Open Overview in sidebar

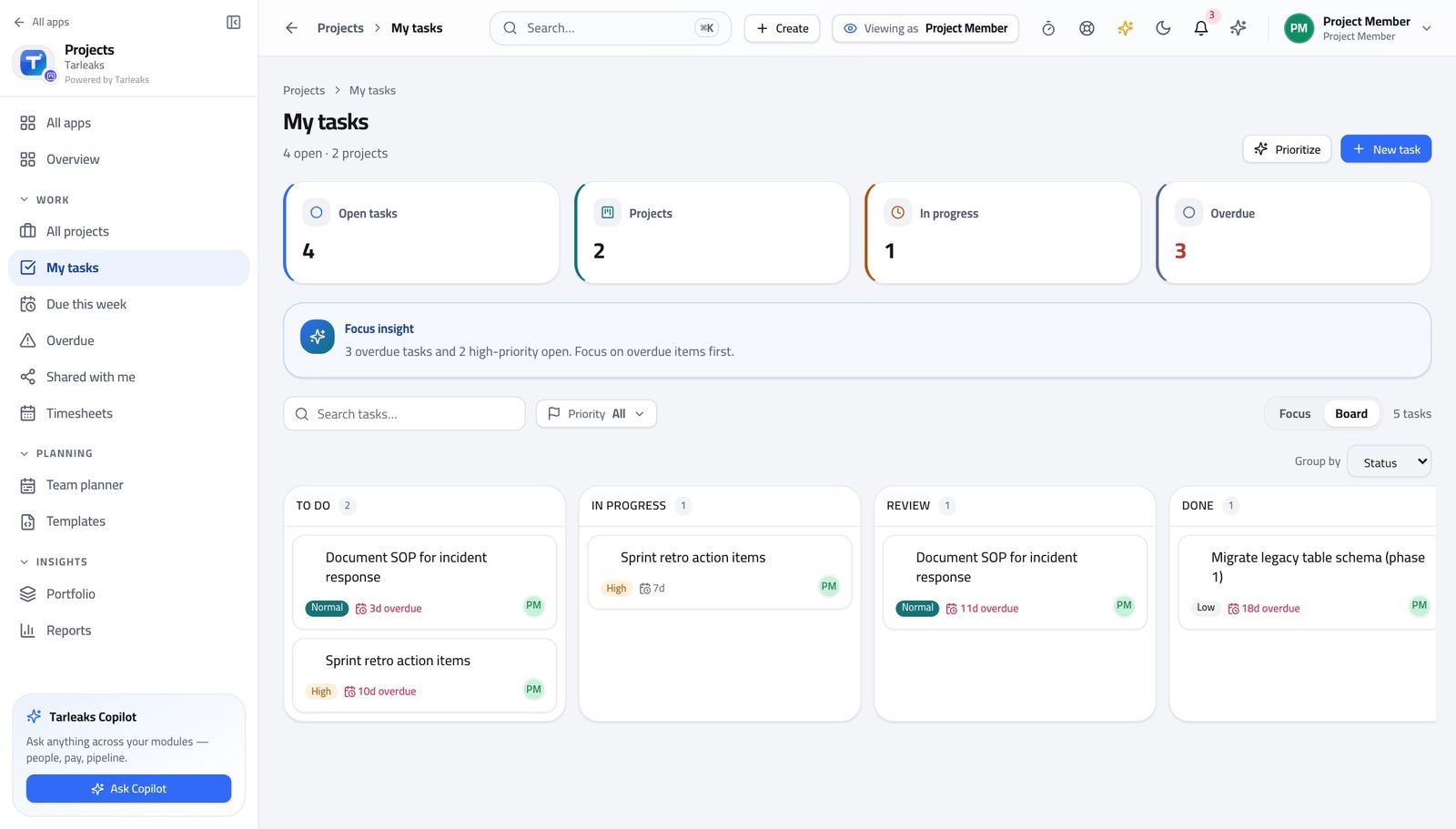click(128, 159)
